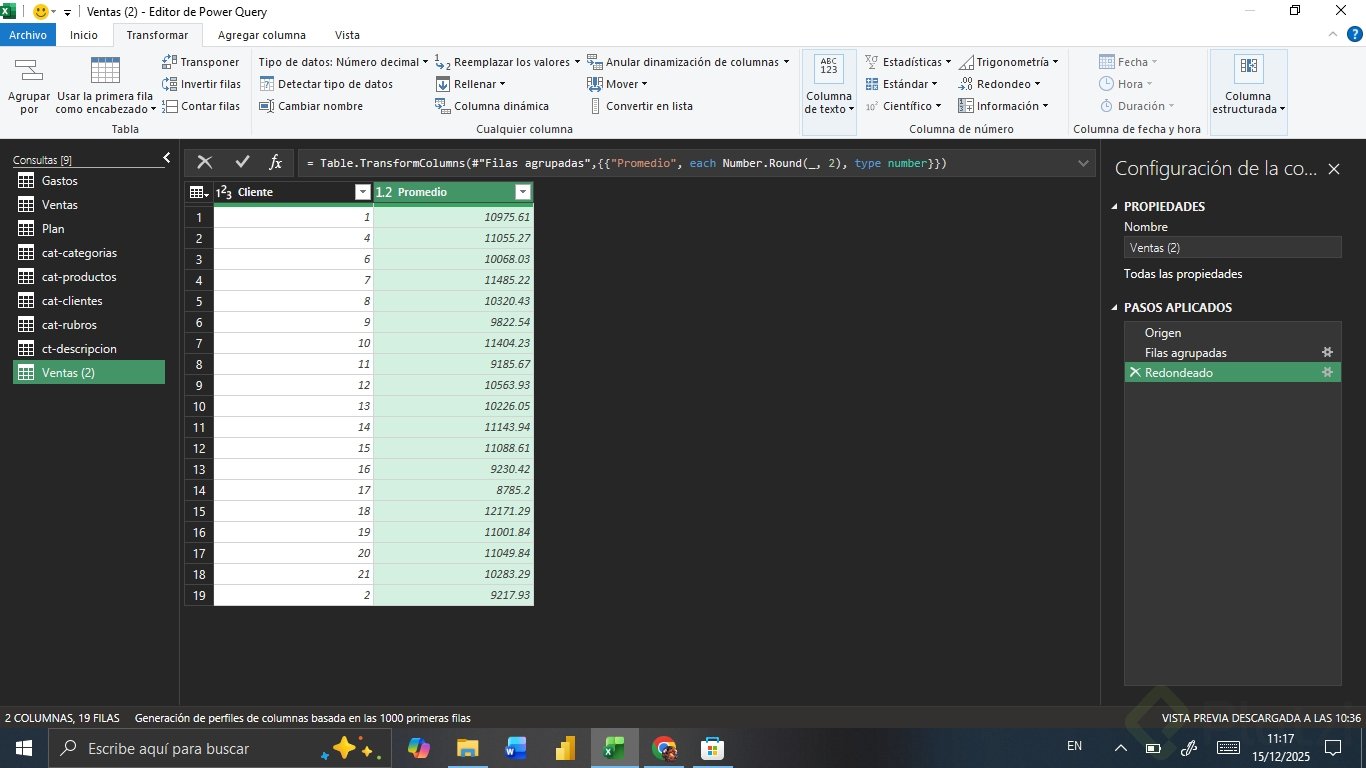Open the Tipo de datos: Número decimal dropdown
The image size is (1366, 768).
[343, 62]
